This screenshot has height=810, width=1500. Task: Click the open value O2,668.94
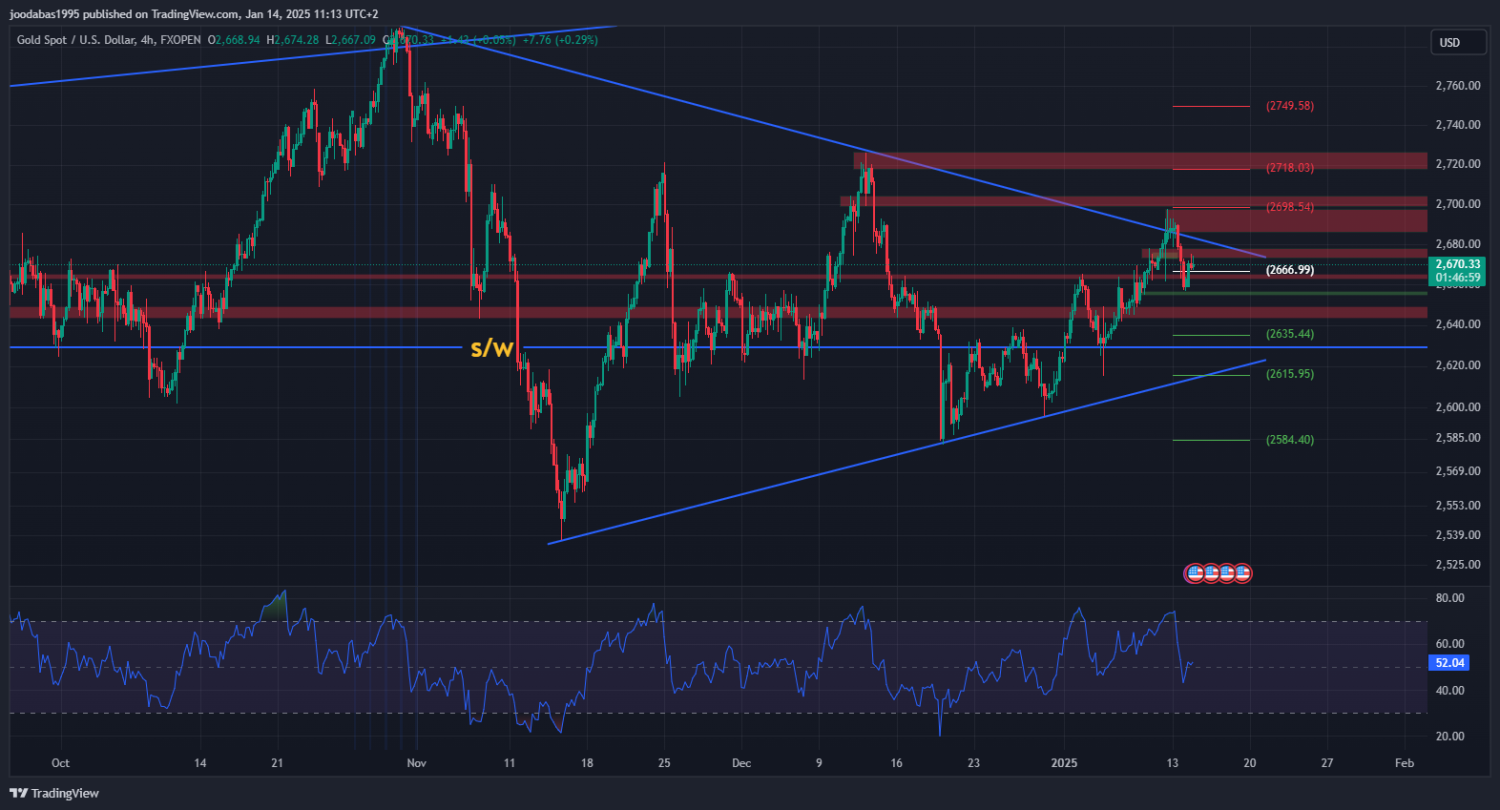coord(233,39)
